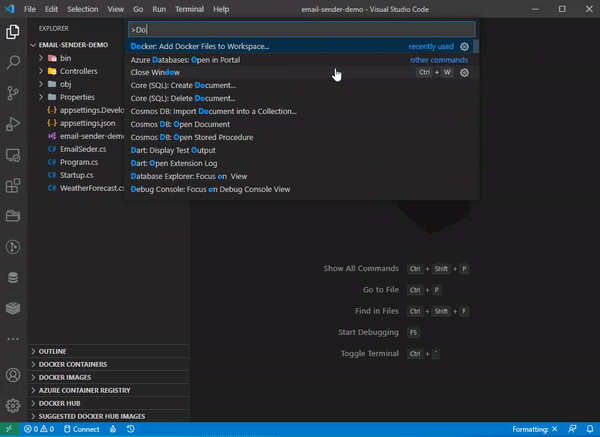Configure keybinding gear for Docker command
Image resolution: width=600 pixels, height=437 pixels.
pos(464,47)
